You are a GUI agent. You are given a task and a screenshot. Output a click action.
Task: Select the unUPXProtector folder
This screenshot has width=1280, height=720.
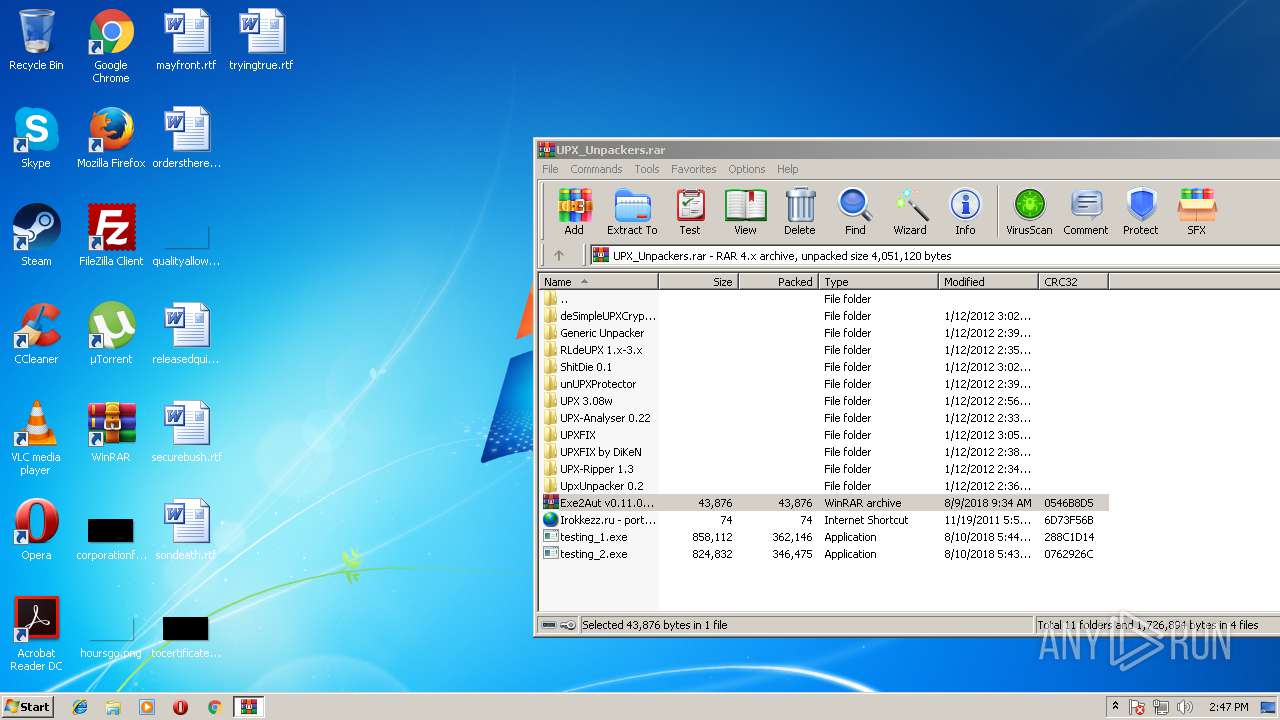(x=823, y=384)
